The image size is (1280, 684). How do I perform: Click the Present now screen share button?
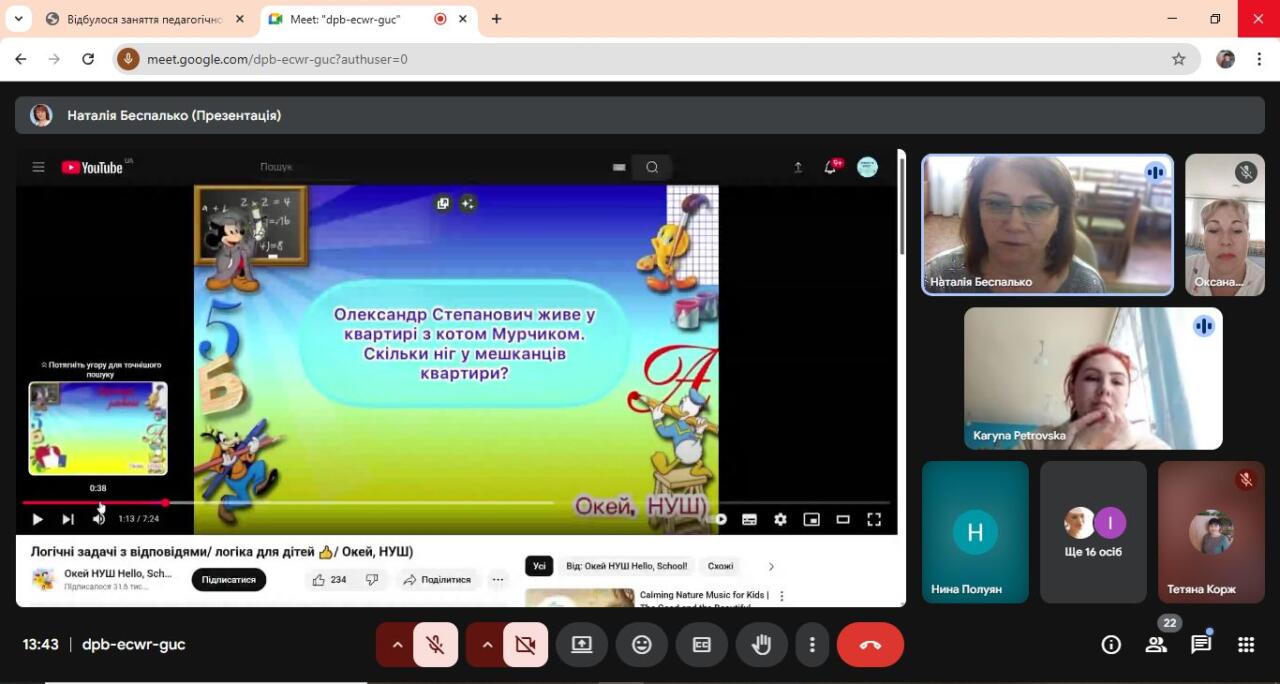[x=582, y=645]
